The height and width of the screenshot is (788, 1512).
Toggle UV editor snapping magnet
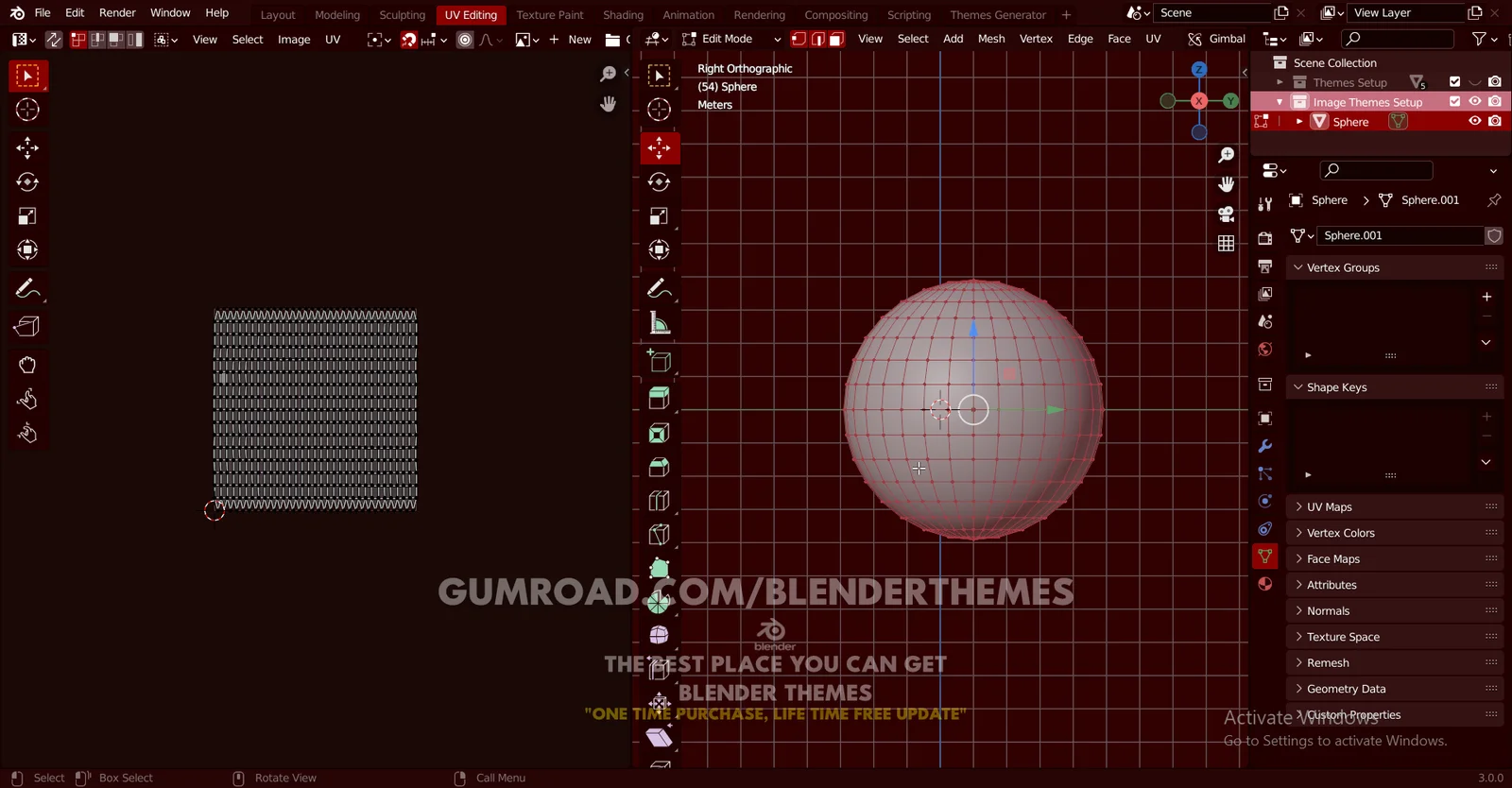(408, 40)
